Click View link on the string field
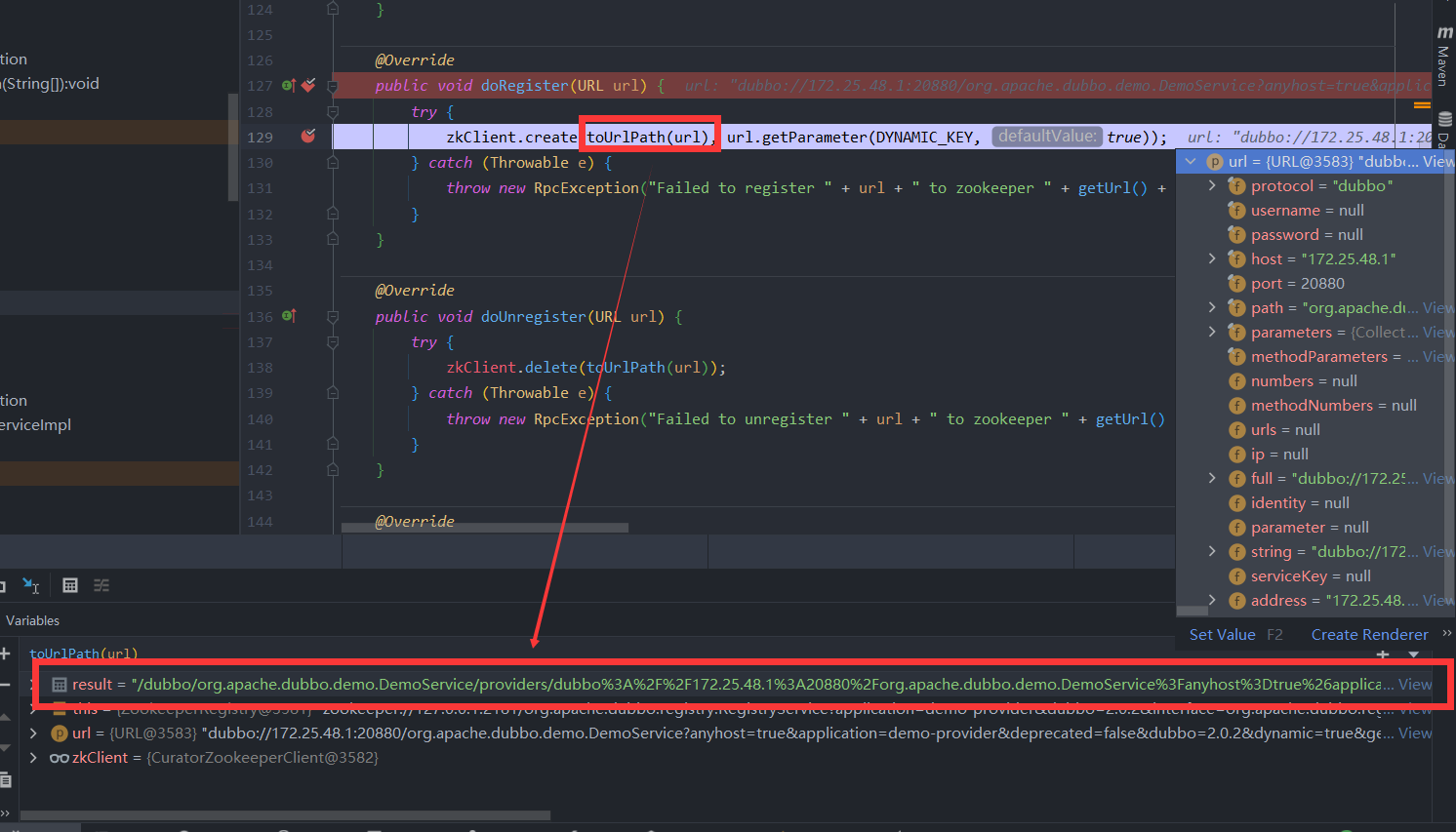Screen dimensions: 1456x832 click(x=1438, y=551)
